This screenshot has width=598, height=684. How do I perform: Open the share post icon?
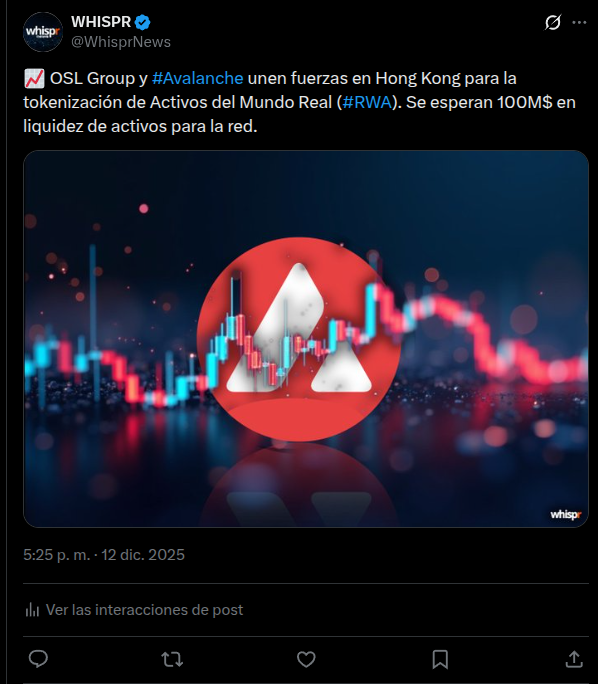[574, 659]
